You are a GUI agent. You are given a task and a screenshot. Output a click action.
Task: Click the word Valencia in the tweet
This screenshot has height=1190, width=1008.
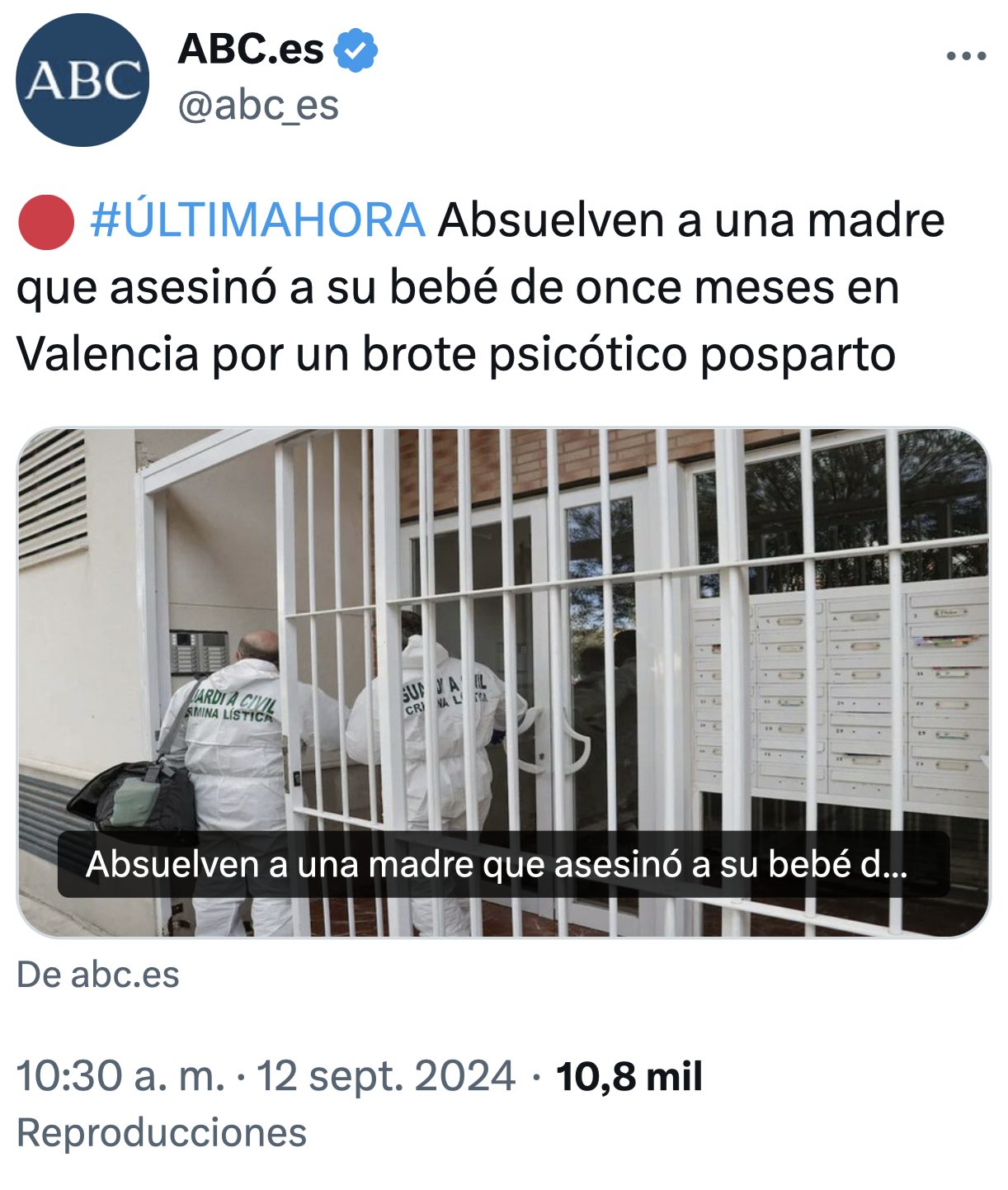(x=108, y=354)
